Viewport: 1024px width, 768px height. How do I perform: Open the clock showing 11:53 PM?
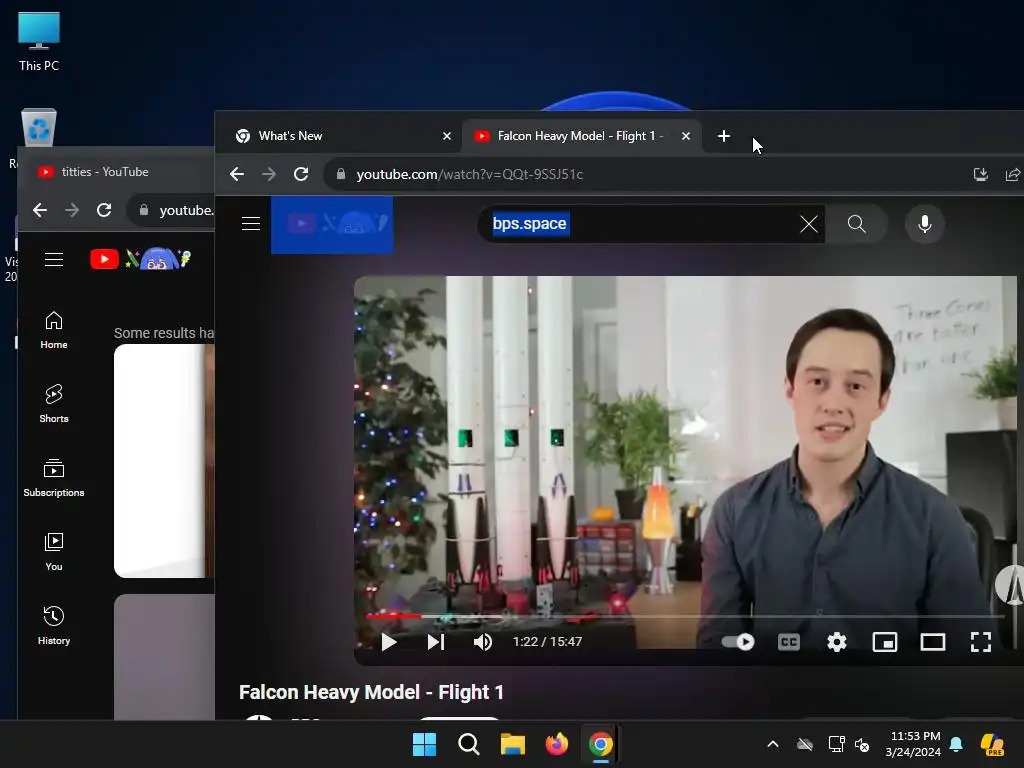coord(913,744)
